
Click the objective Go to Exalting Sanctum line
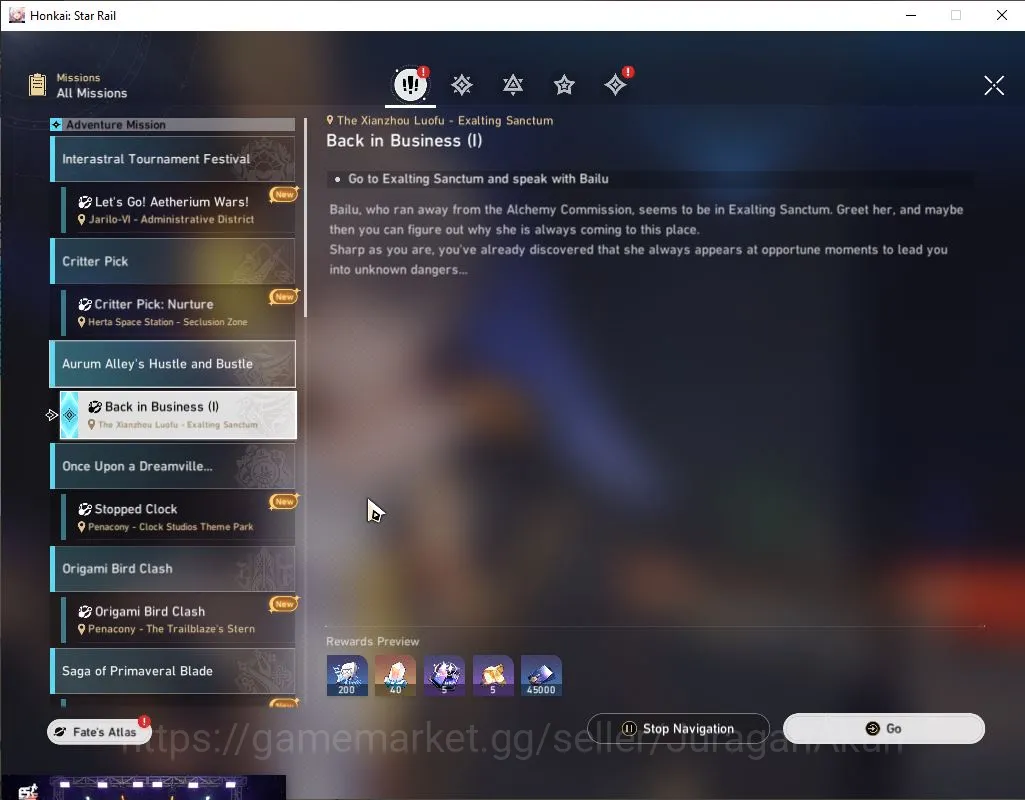point(478,179)
